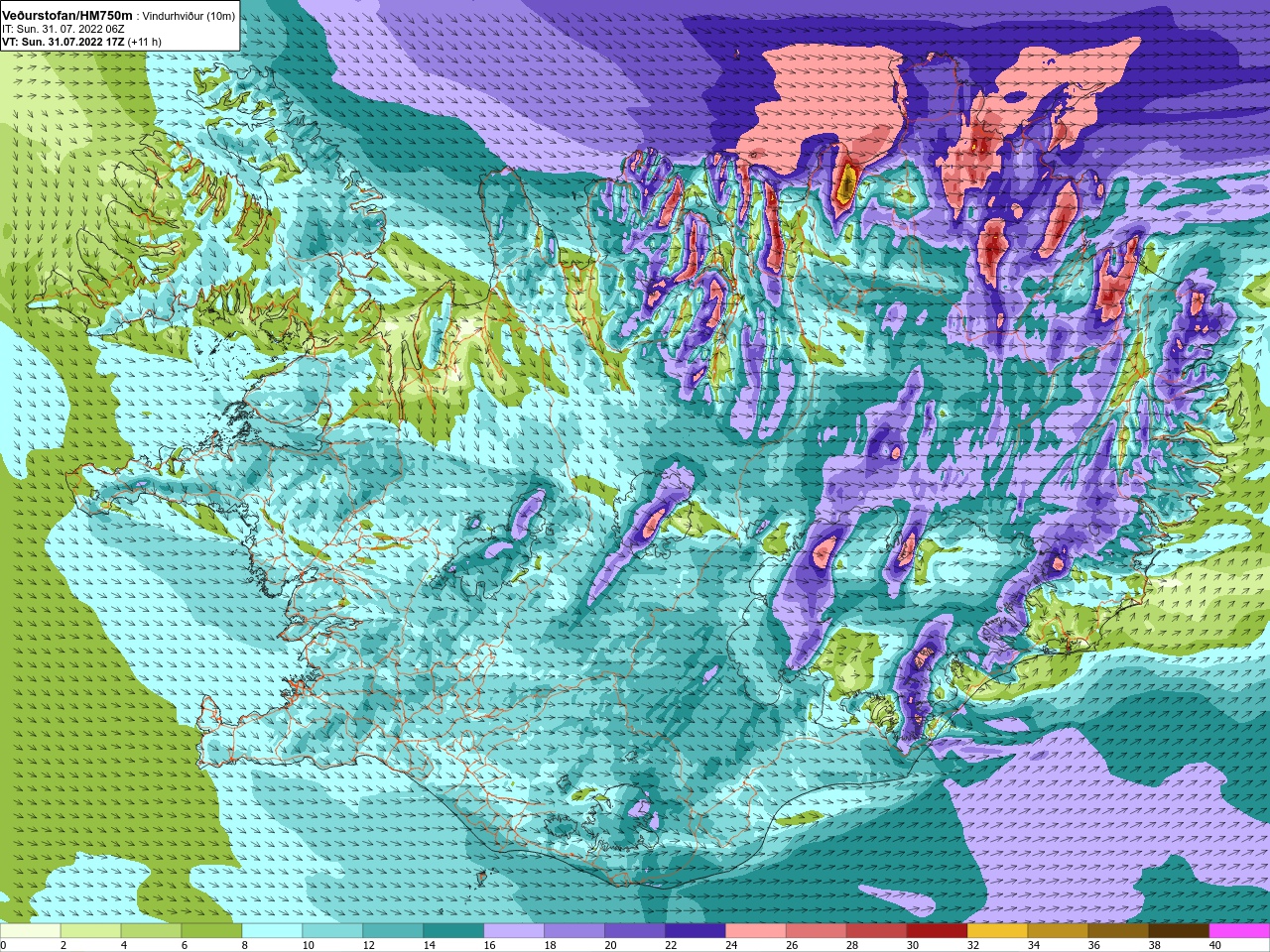Click the legend scale label '8'
Image resolution: width=1270 pixels, height=952 pixels.
[x=245, y=945]
